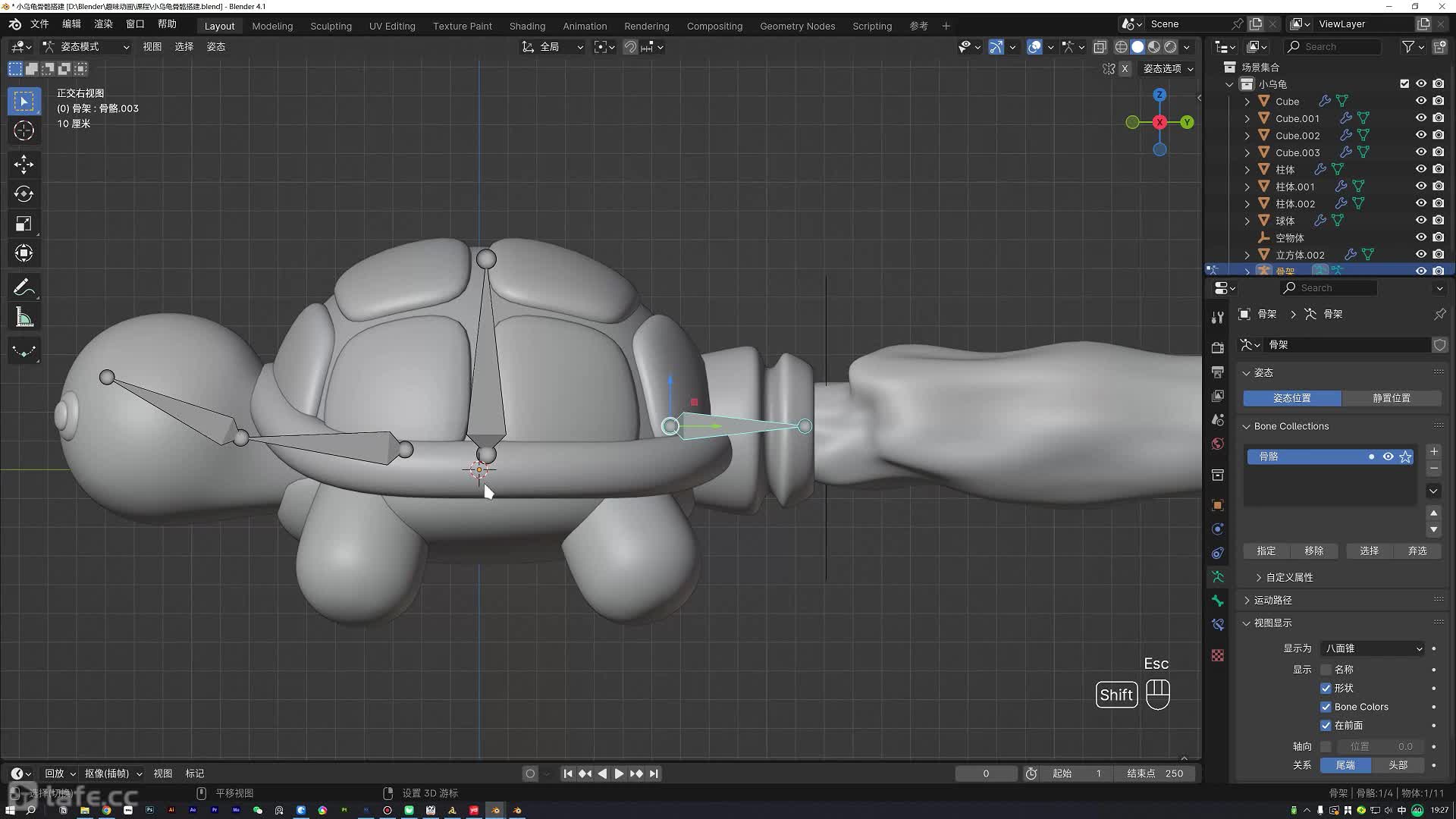Uncheck the 小乌龟 collection exclude checkbox
This screenshot has height=819, width=1456.
pyautogui.click(x=1404, y=84)
